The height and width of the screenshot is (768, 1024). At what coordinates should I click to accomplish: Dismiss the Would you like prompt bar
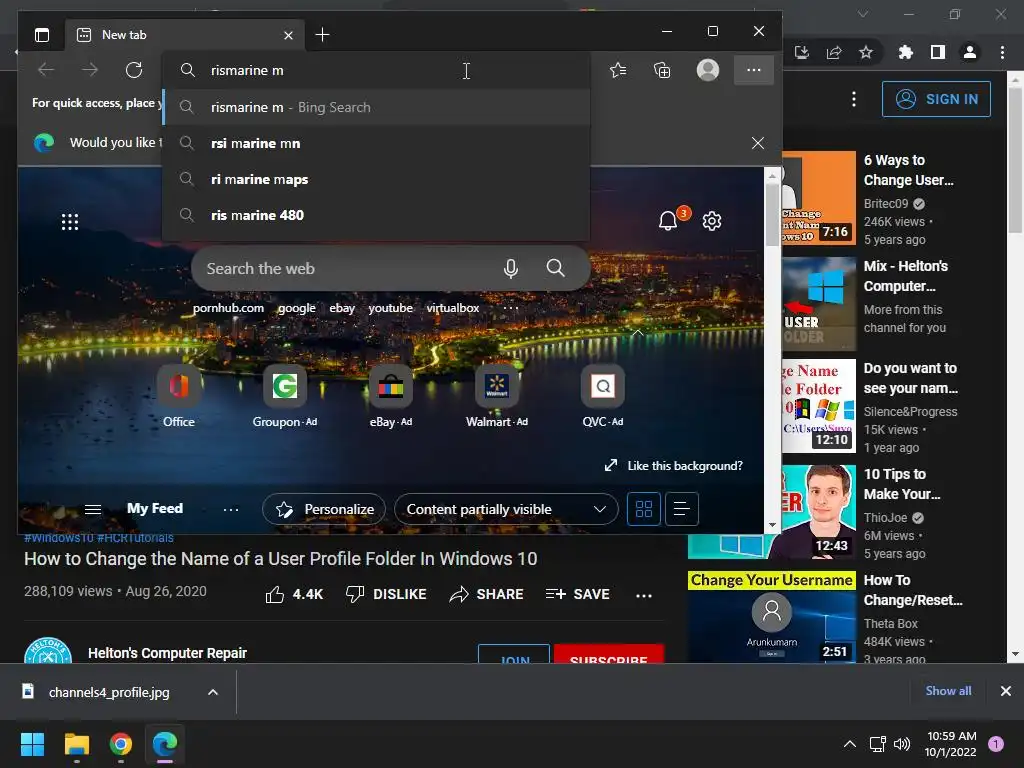pos(758,143)
